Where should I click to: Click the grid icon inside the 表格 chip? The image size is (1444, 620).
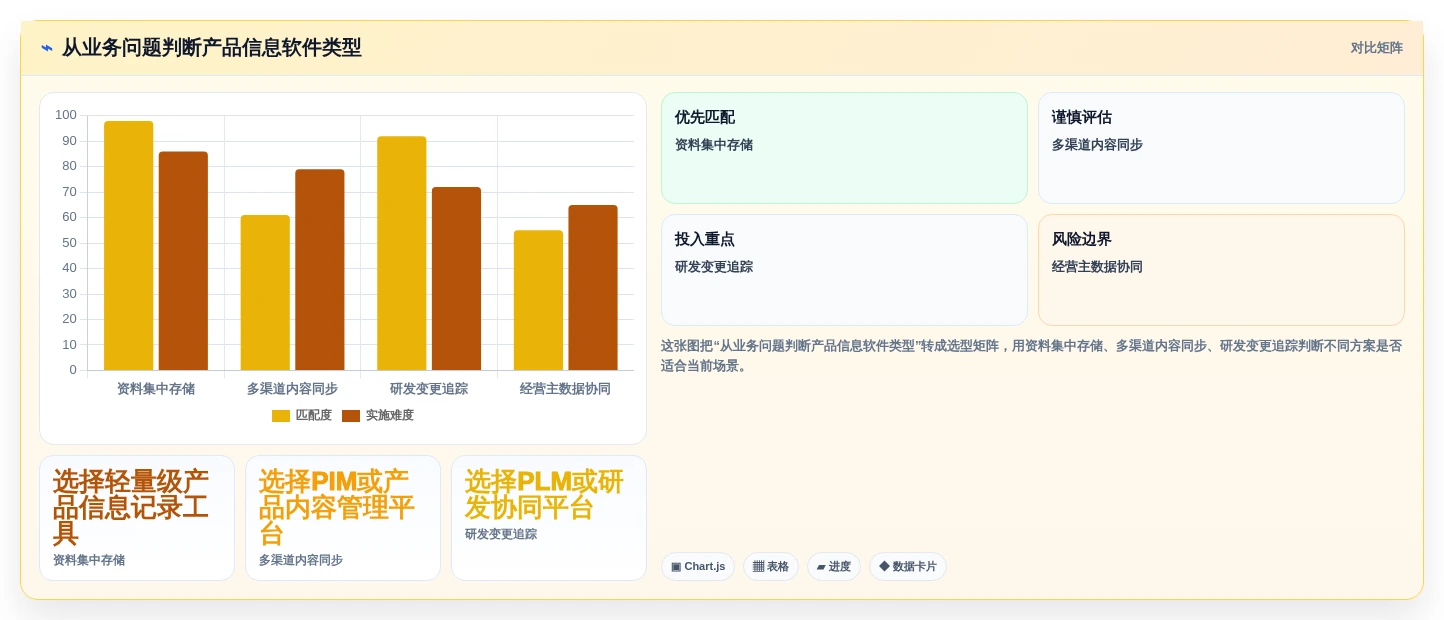coord(758,567)
